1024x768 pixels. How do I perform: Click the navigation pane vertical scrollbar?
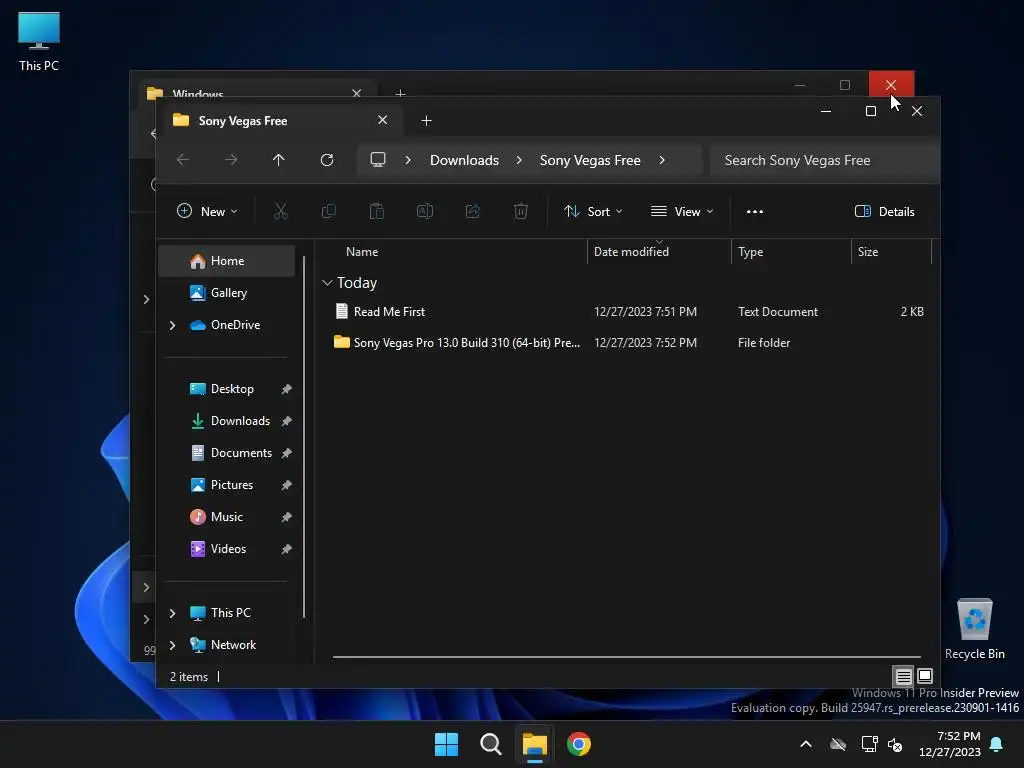pyautogui.click(x=304, y=438)
